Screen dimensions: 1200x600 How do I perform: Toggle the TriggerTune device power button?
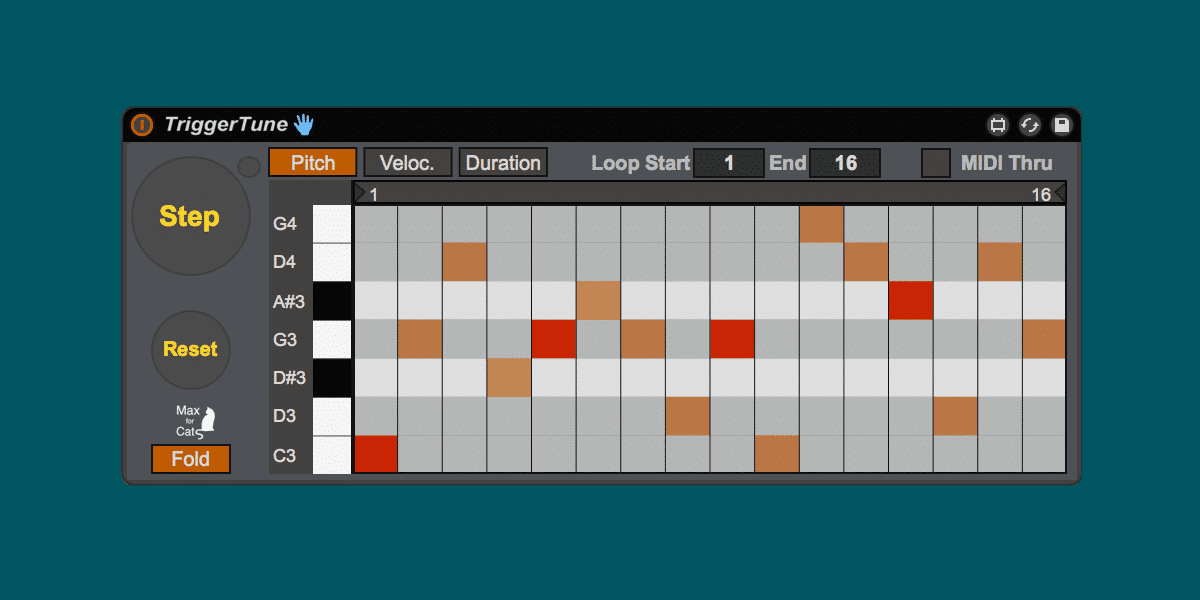click(142, 125)
